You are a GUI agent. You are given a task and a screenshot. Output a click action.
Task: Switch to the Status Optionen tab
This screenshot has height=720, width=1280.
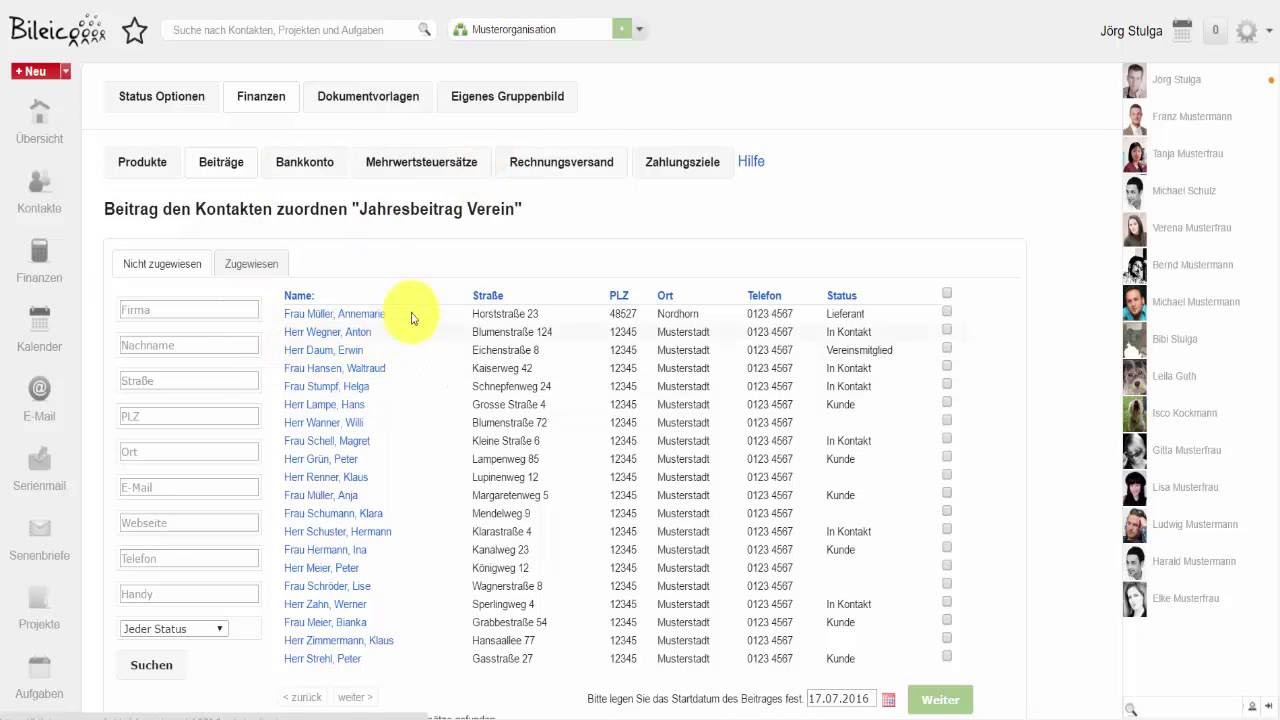pos(162,97)
